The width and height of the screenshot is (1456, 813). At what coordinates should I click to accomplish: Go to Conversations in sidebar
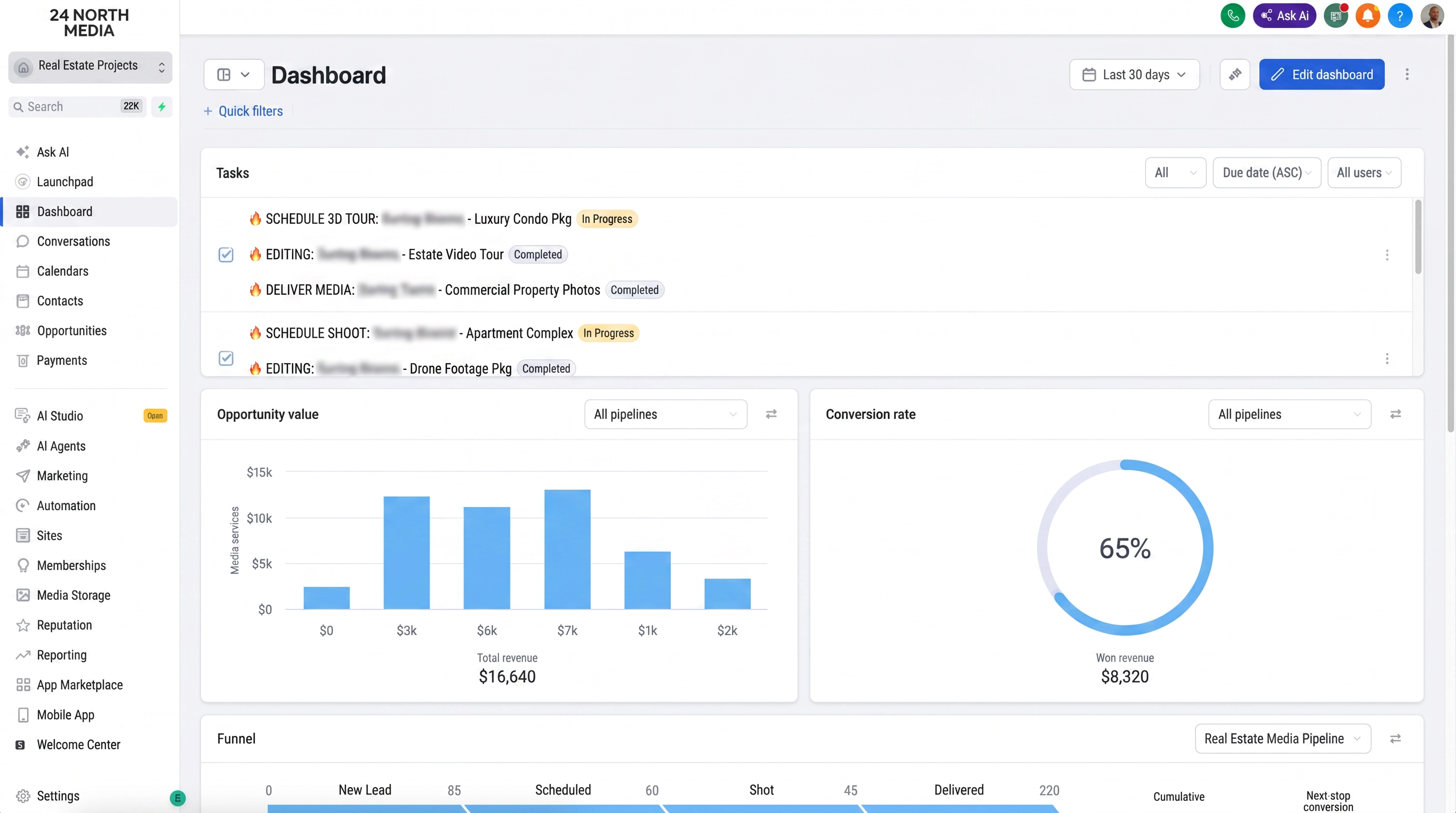click(90, 241)
